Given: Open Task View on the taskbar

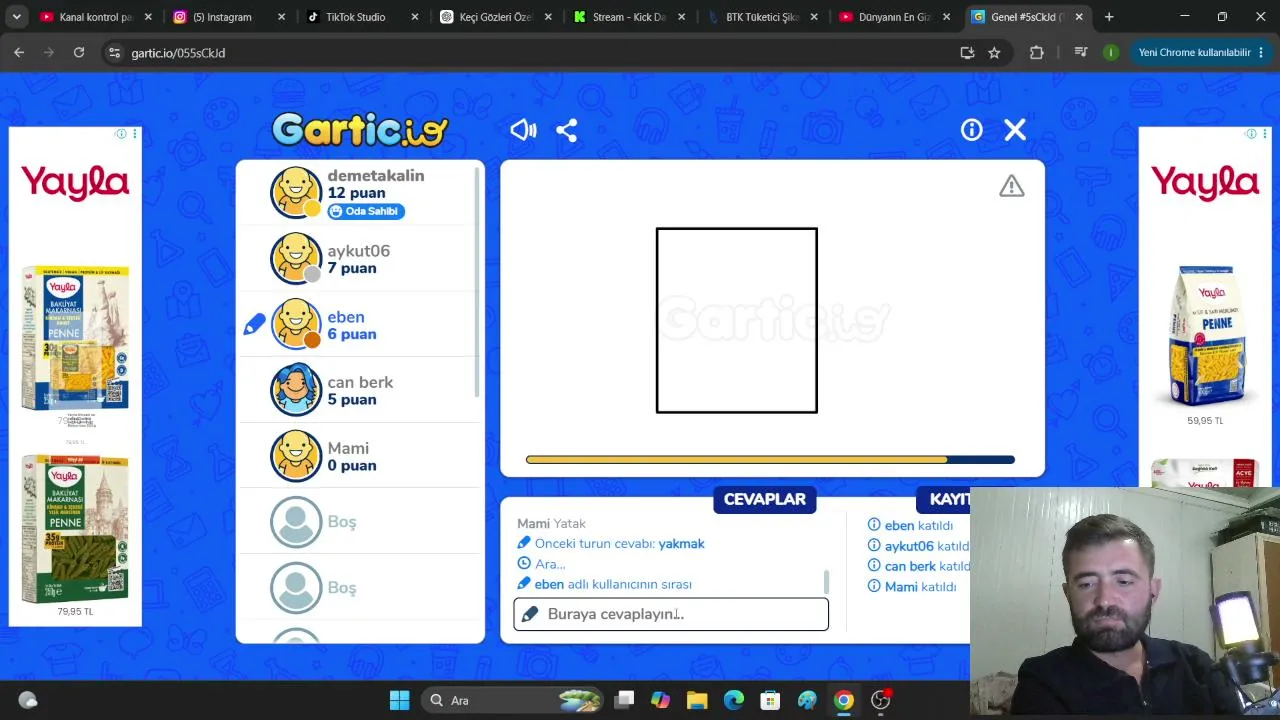Looking at the screenshot, I should tap(624, 700).
